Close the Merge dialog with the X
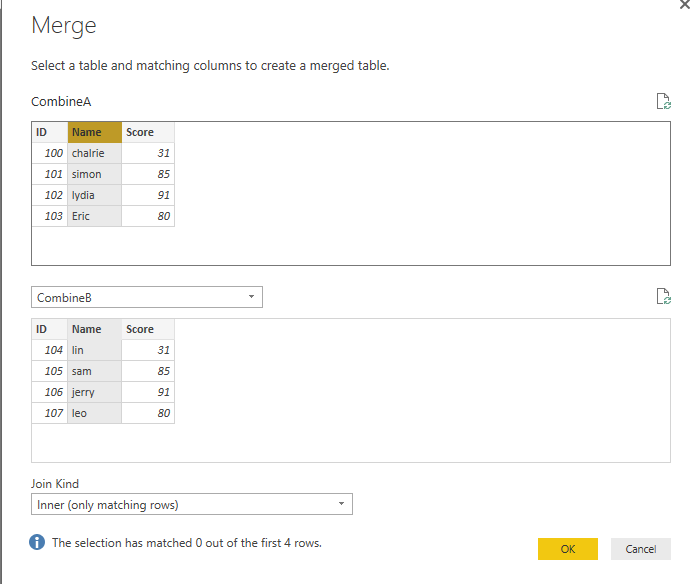This screenshot has height=584, width=690. click(685, 4)
